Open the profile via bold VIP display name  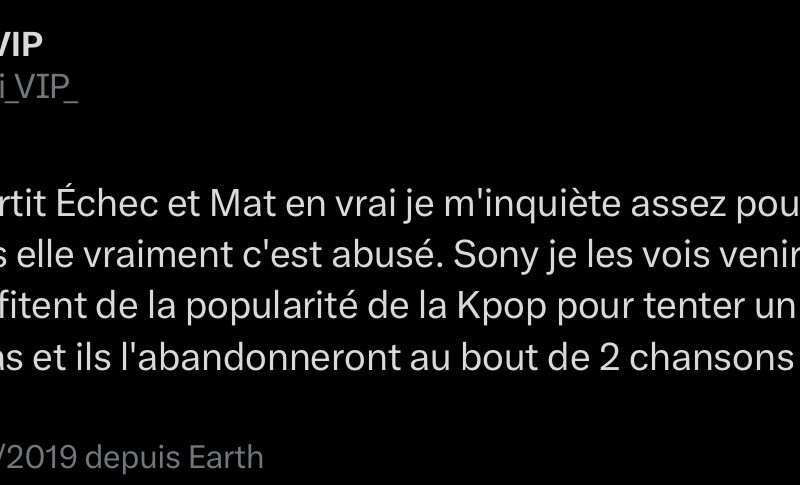point(20,44)
